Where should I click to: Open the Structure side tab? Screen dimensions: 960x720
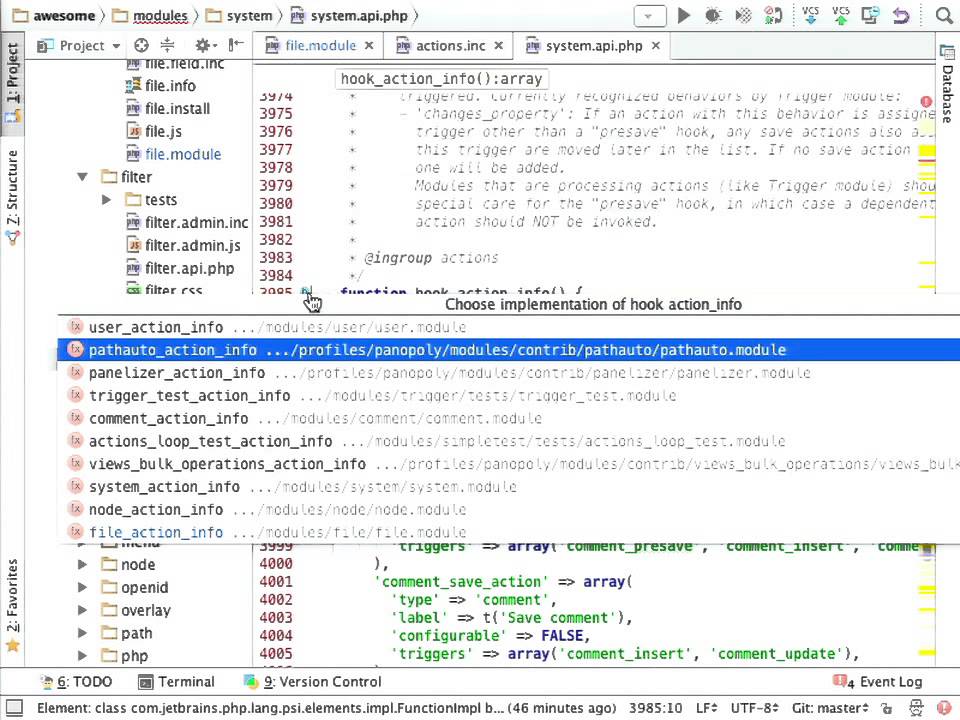pos(12,197)
